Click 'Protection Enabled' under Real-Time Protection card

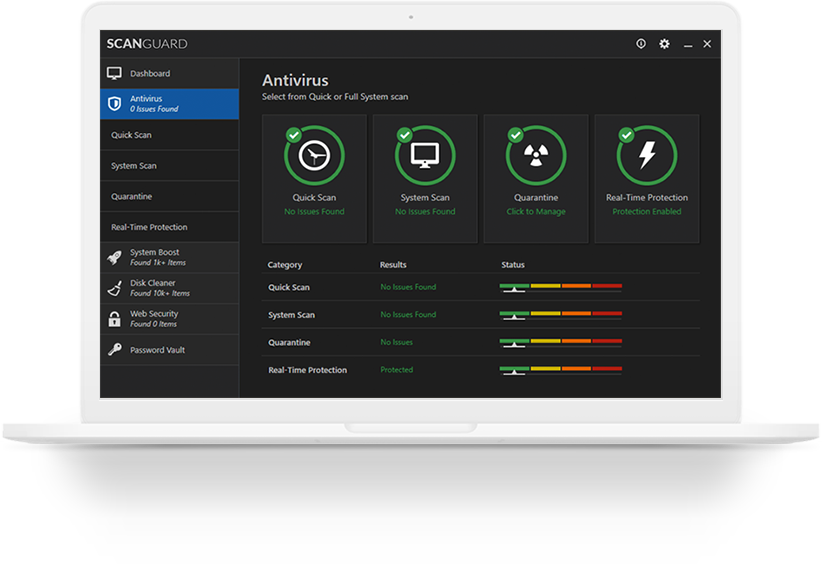pos(647,212)
